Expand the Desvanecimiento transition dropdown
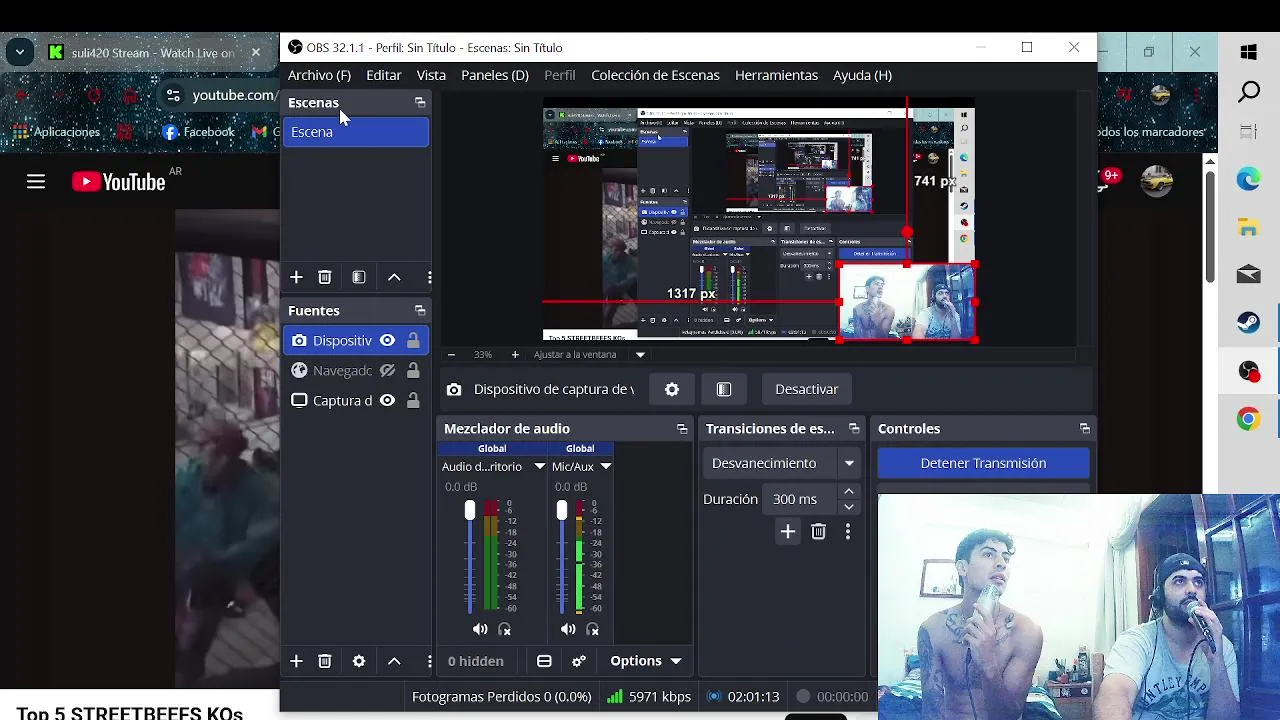 (849, 463)
